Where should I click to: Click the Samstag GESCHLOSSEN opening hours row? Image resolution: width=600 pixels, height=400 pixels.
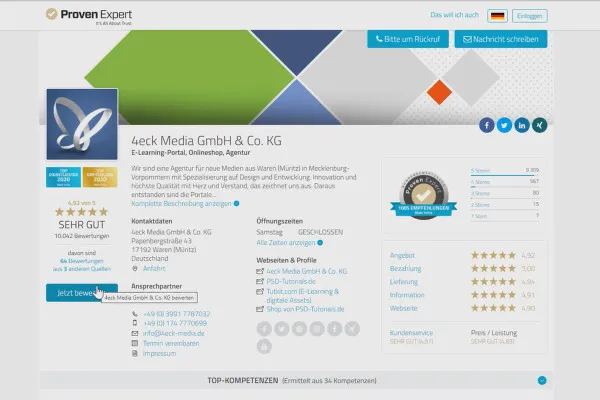300,232
